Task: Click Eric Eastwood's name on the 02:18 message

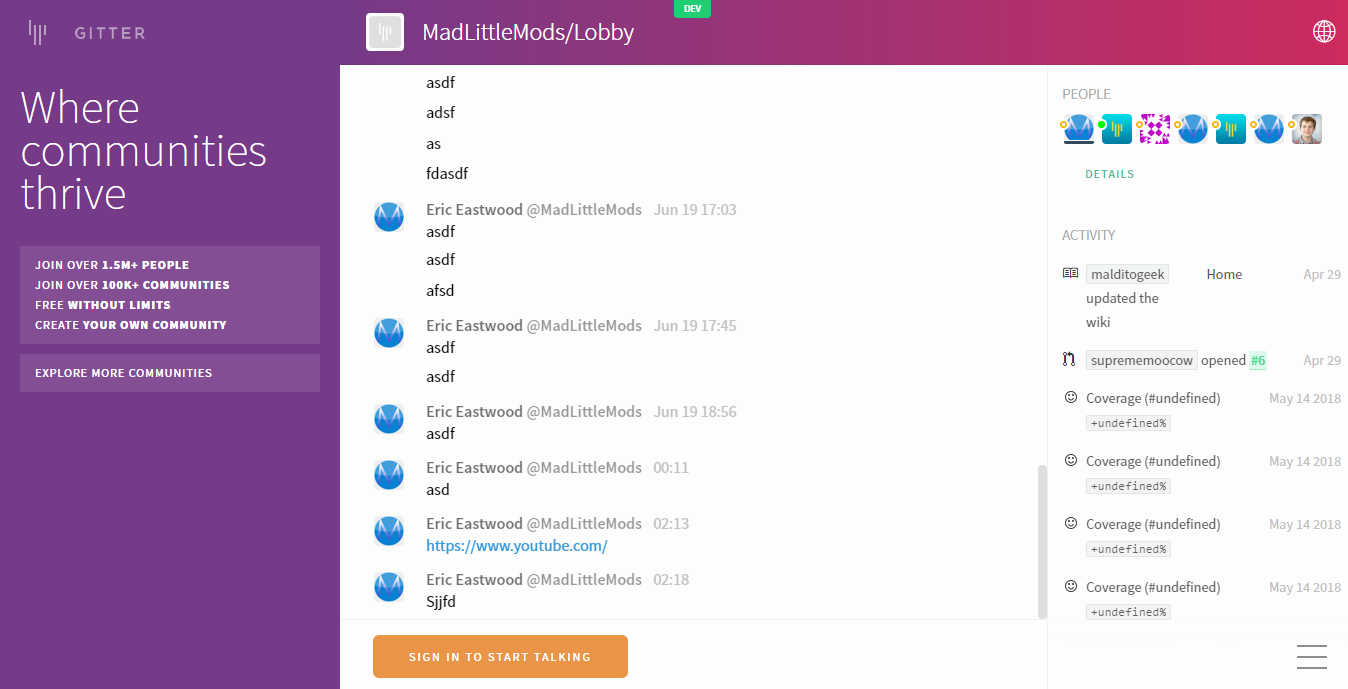Action: click(474, 580)
